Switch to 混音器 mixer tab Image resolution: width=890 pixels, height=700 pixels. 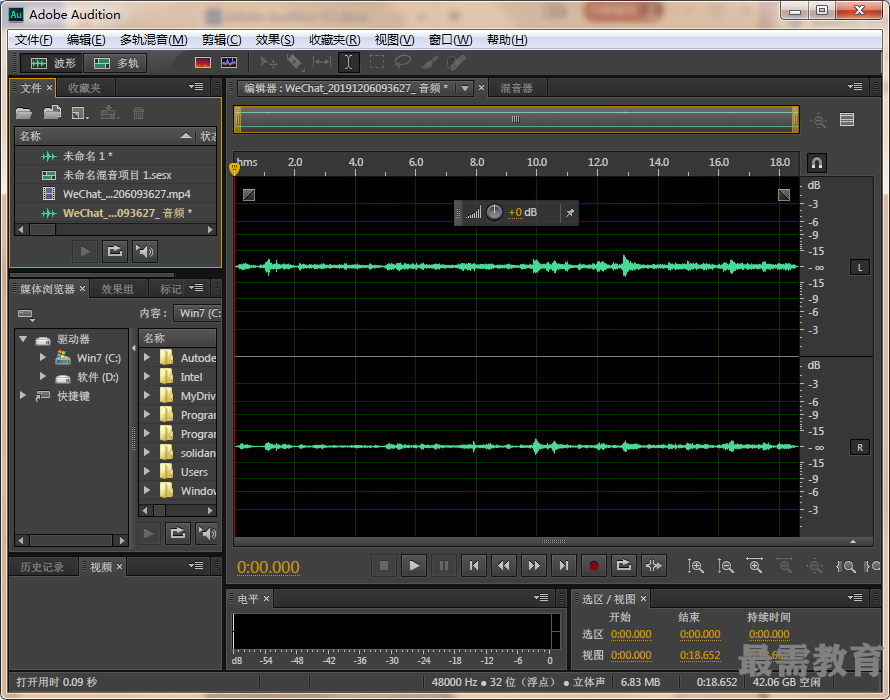(x=517, y=88)
